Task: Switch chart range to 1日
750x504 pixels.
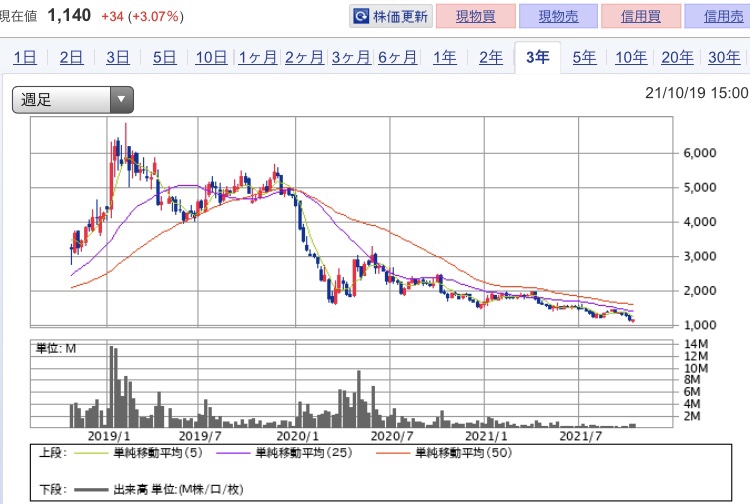Action: 25,58
